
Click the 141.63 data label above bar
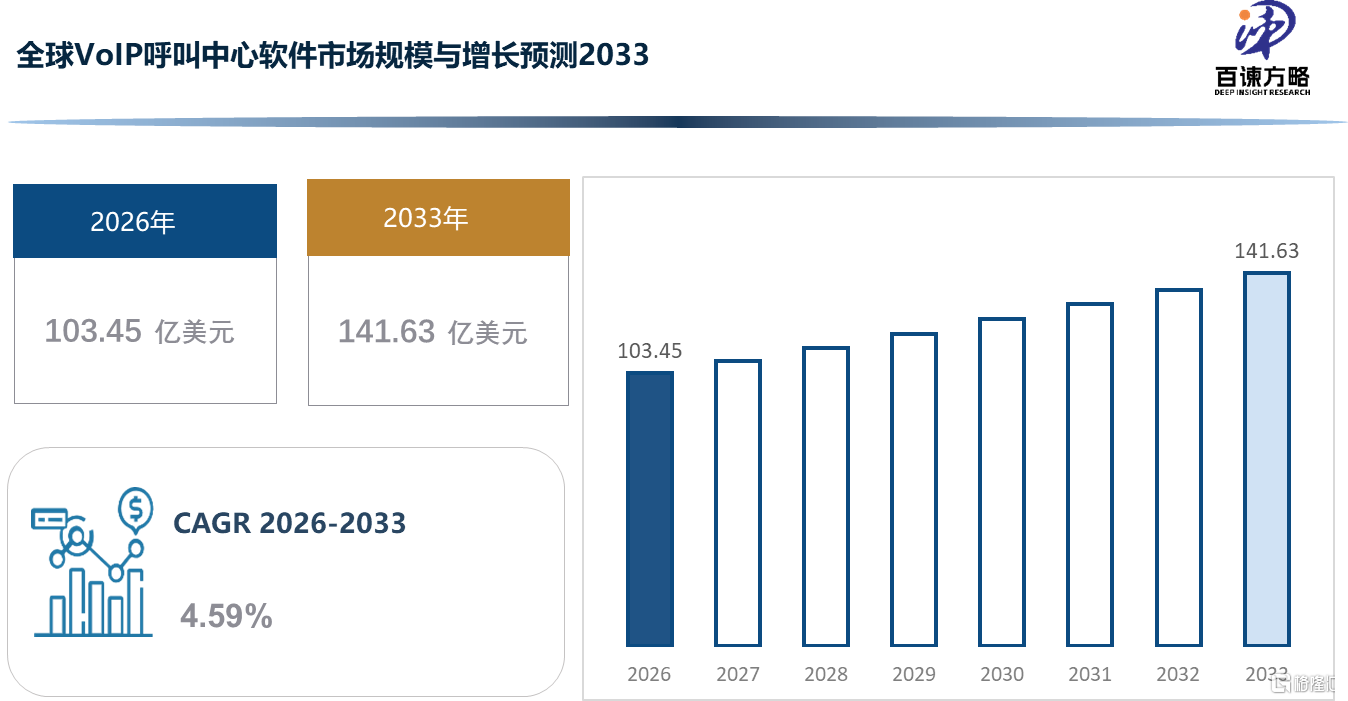(x=1267, y=251)
